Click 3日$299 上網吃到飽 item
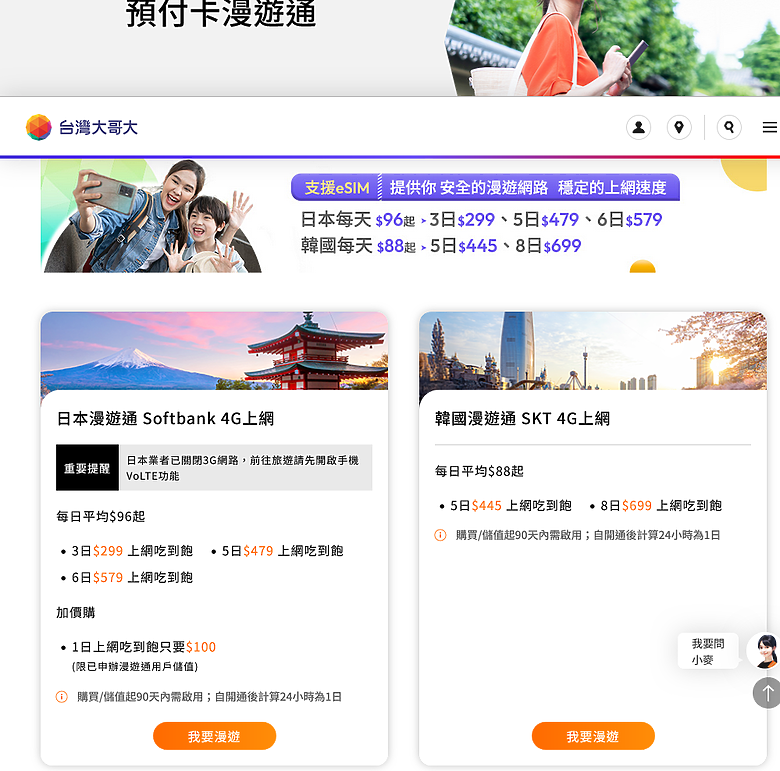Image resolution: width=780 pixels, height=771 pixels. (x=132, y=551)
